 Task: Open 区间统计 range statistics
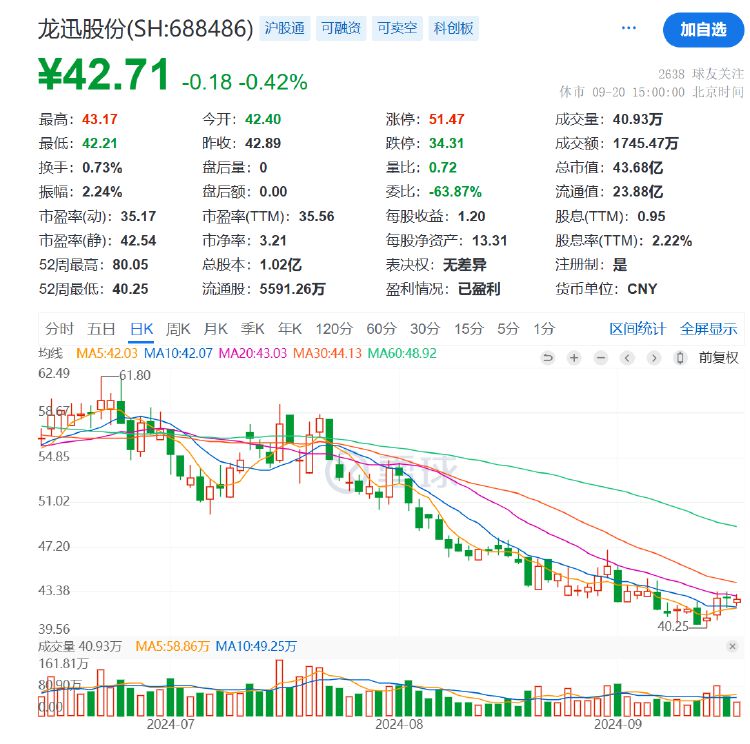pyautogui.click(x=637, y=329)
